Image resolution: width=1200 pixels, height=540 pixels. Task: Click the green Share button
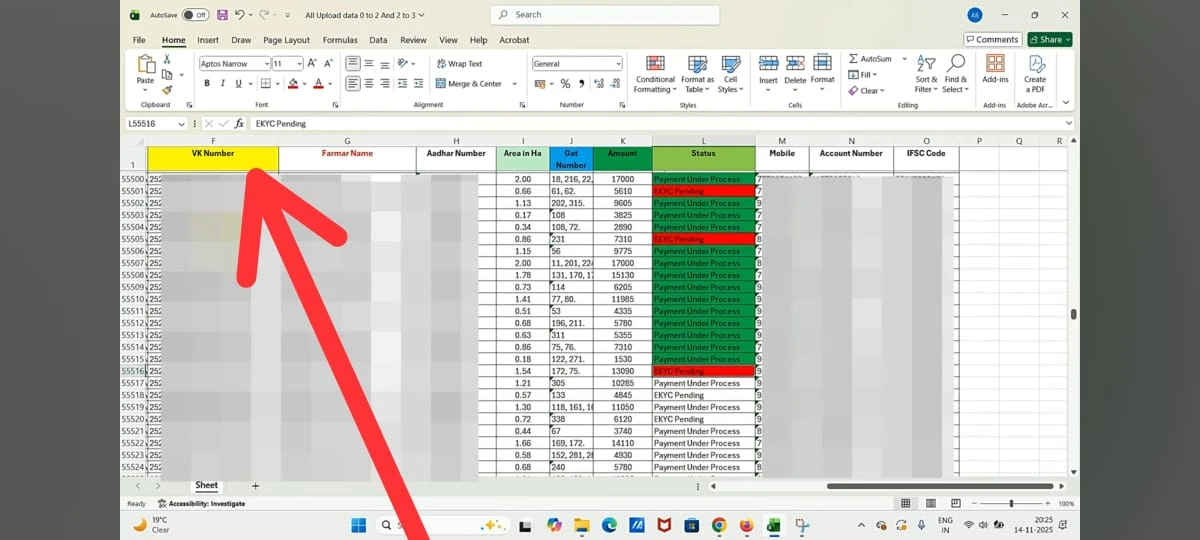coord(1050,40)
